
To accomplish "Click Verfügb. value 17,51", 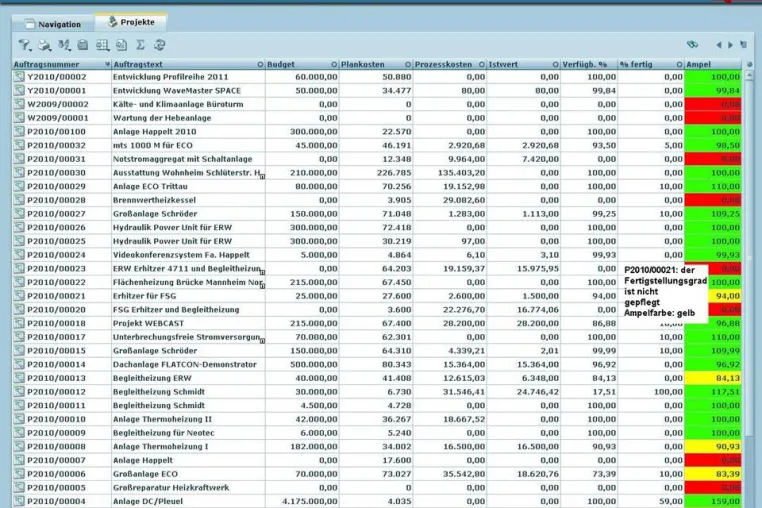I will point(604,391).
